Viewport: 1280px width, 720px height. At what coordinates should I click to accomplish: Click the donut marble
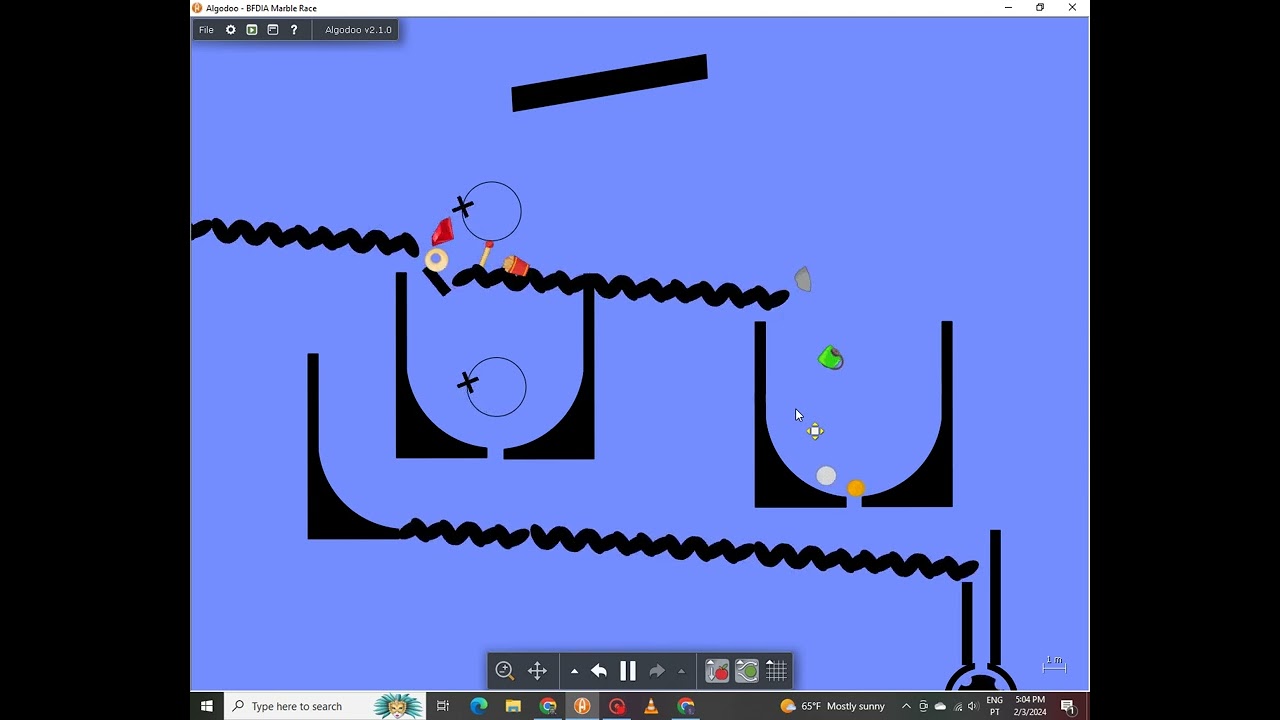[x=436, y=260]
